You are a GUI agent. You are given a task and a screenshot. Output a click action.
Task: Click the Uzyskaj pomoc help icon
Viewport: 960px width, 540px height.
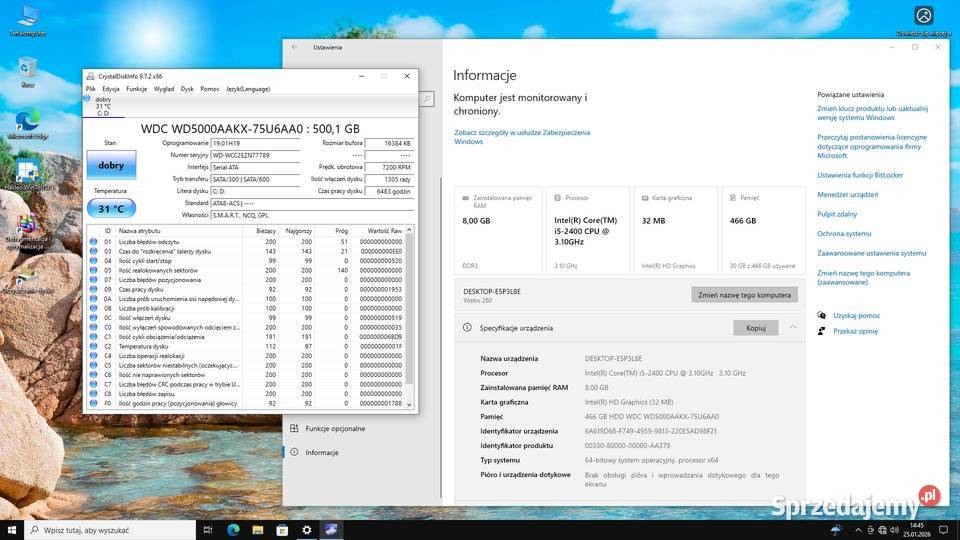coord(822,315)
